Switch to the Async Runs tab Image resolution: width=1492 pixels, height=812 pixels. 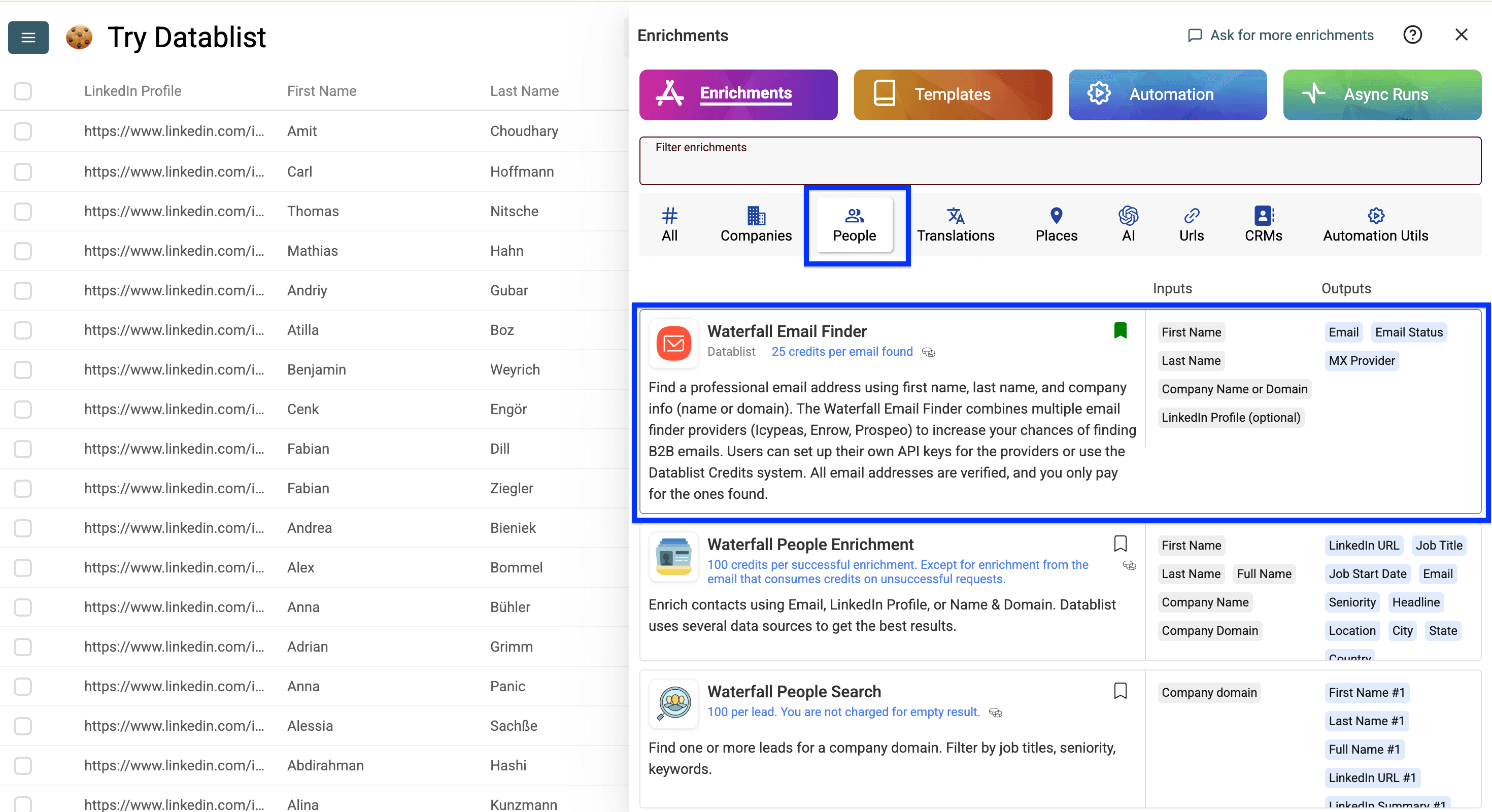click(1382, 94)
